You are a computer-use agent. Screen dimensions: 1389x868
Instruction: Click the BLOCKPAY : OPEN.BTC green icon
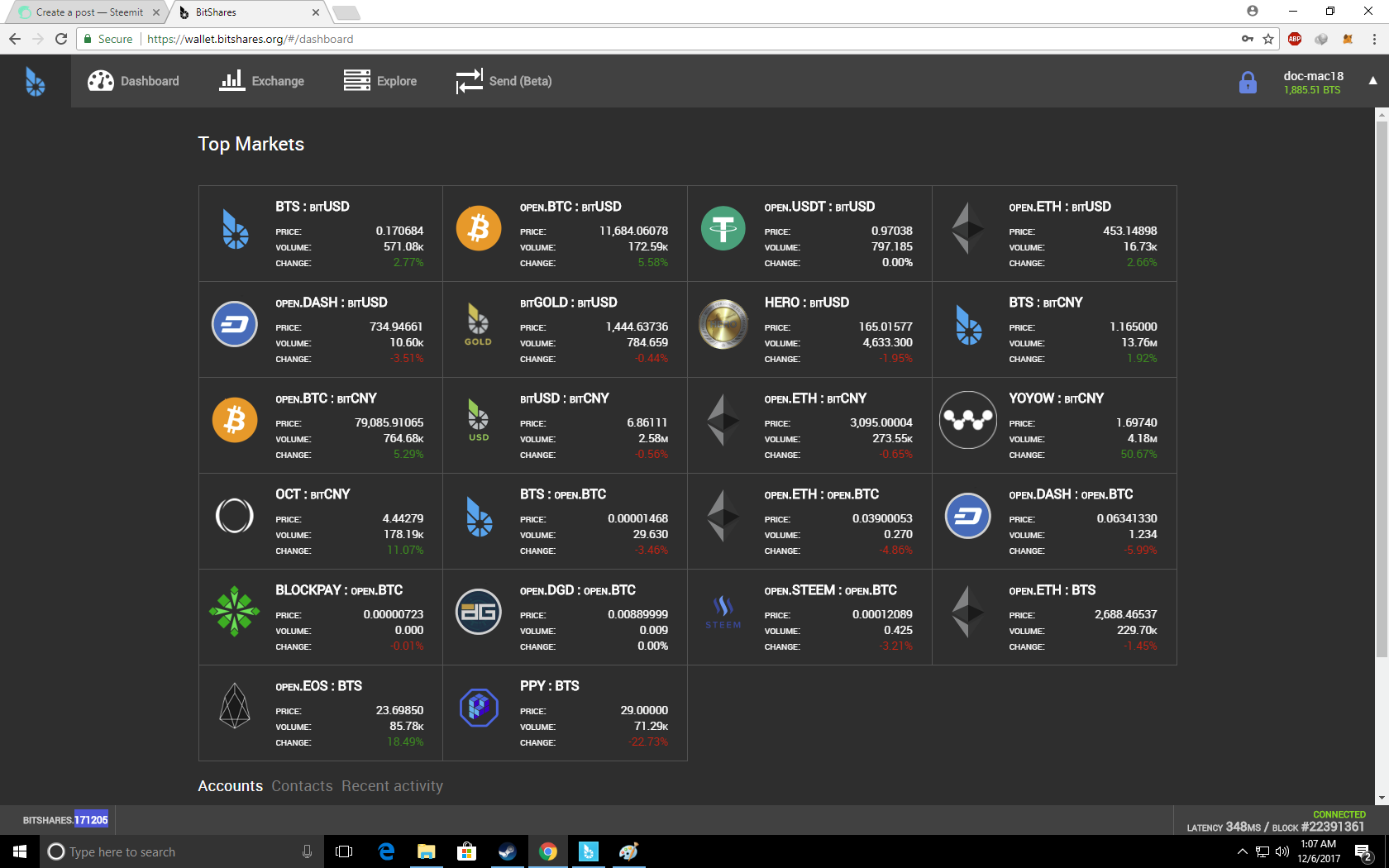coord(235,612)
